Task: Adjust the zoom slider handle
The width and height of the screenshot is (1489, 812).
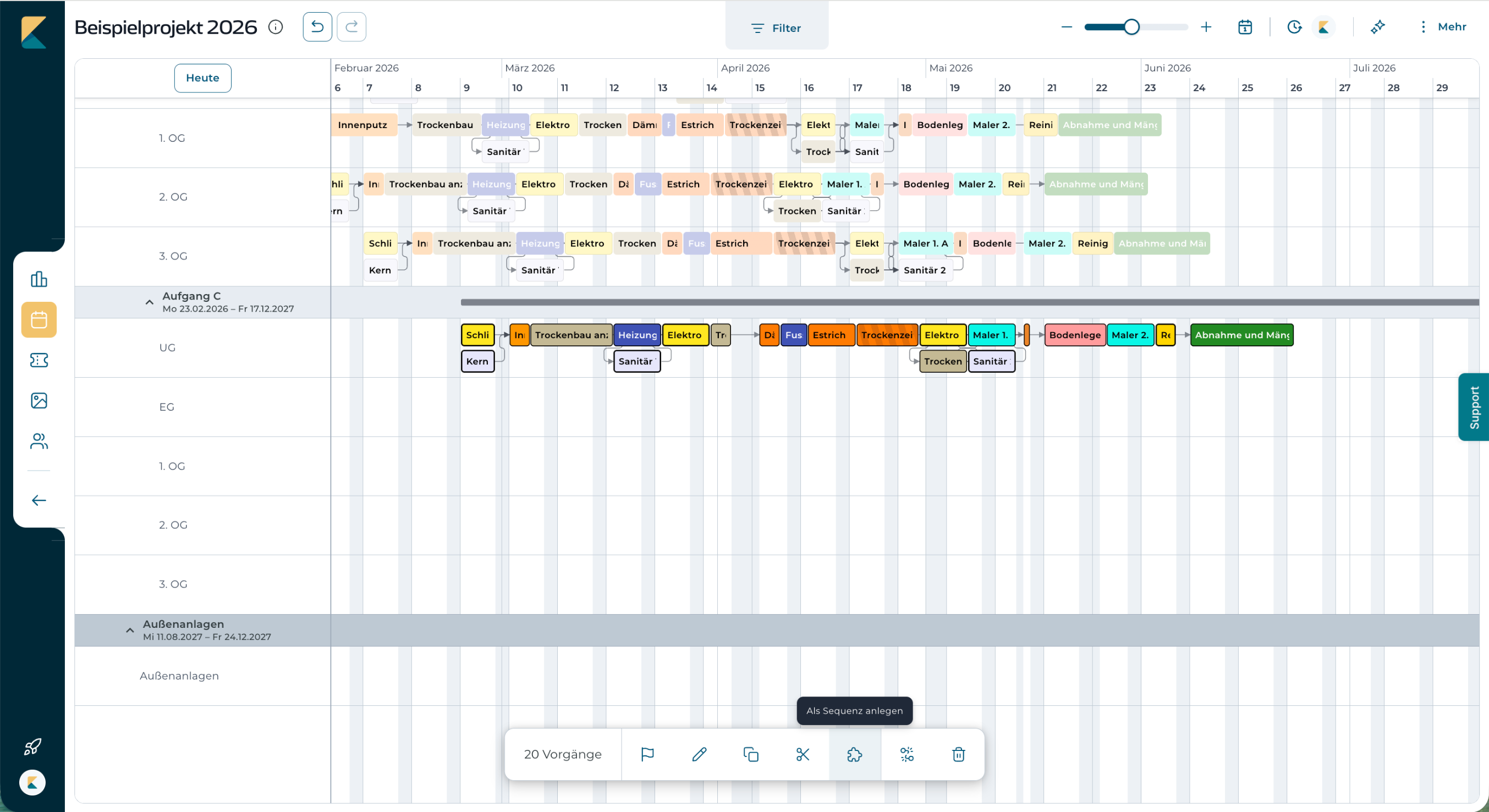Action: (1131, 26)
